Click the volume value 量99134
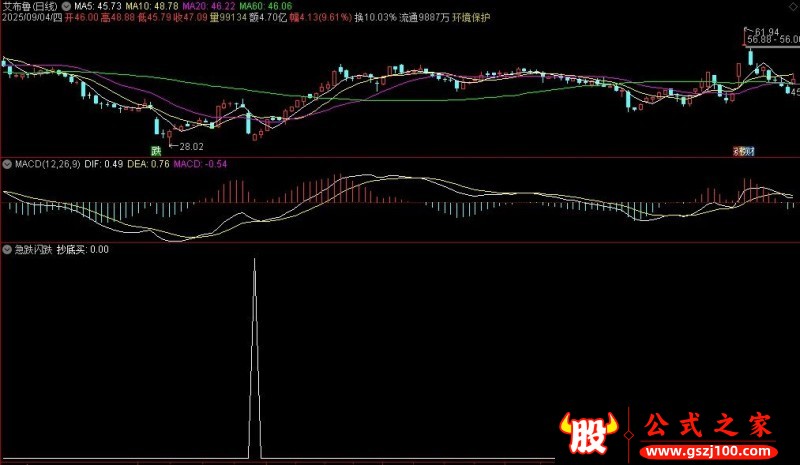Screen dimensions: 800x465 pyautogui.click(x=229, y=18)
